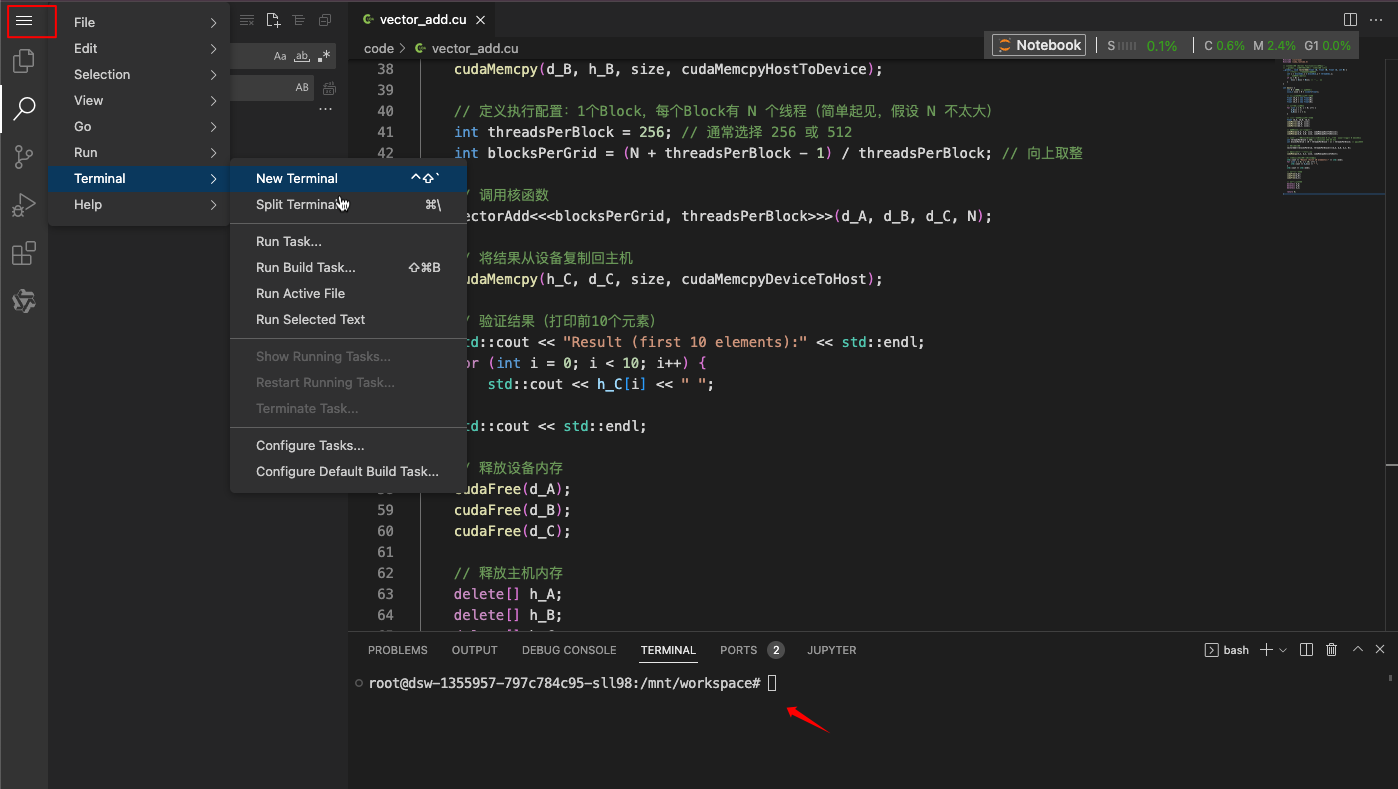Switch to the PROBLEMS panel tab
This screenshot has height=789, width=1398.
(397, 650)
